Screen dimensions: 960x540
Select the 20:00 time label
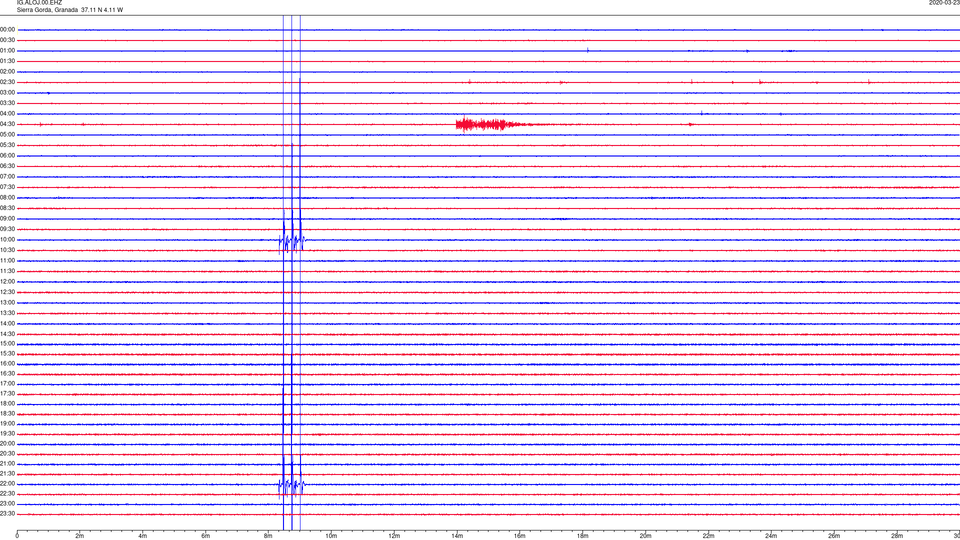point(7,444)
